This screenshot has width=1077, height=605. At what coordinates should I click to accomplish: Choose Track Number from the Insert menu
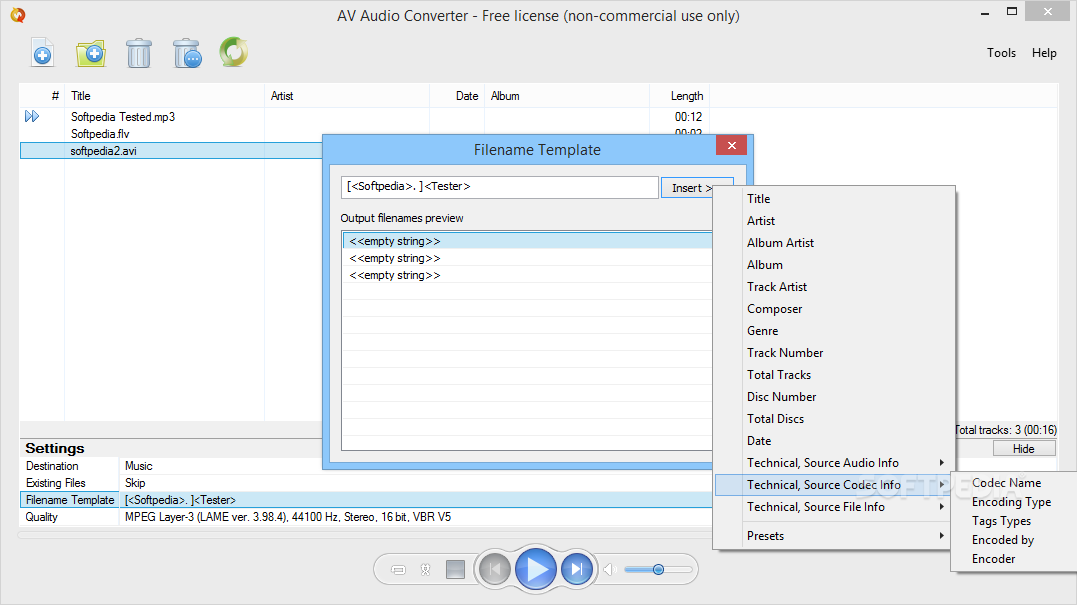(785, 352)
